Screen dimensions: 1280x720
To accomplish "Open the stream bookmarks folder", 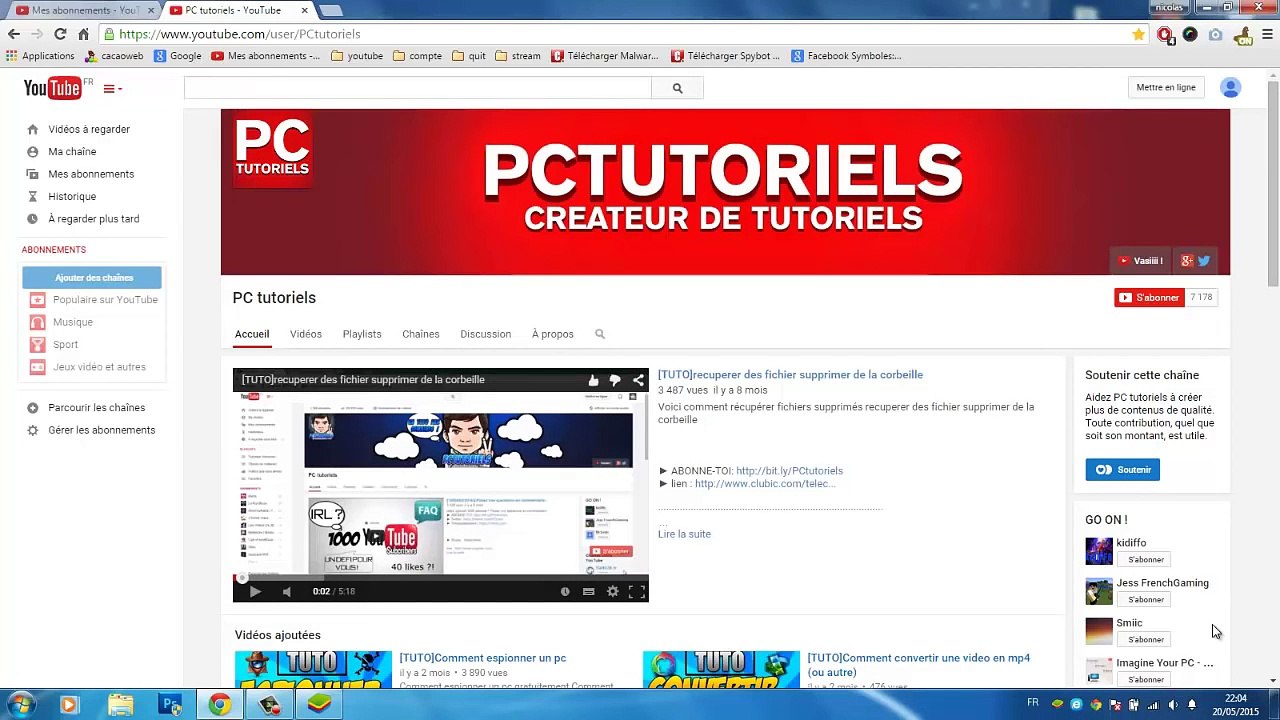I will tap(517, 56).
